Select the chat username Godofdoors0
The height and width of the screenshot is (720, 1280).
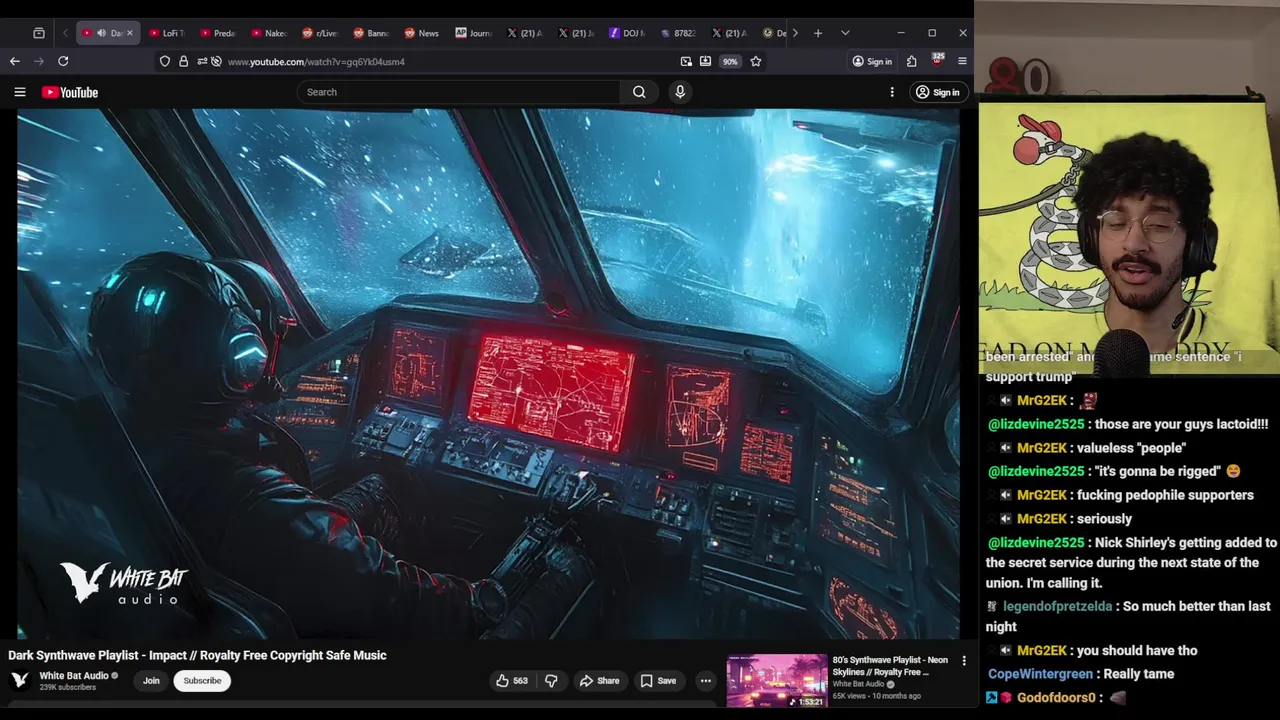point(1056,697)
